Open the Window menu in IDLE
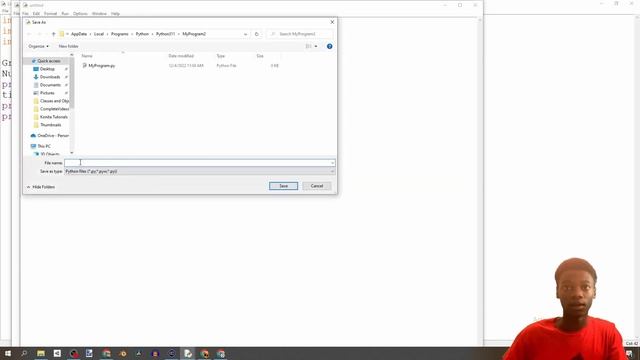 pos(99,13)
